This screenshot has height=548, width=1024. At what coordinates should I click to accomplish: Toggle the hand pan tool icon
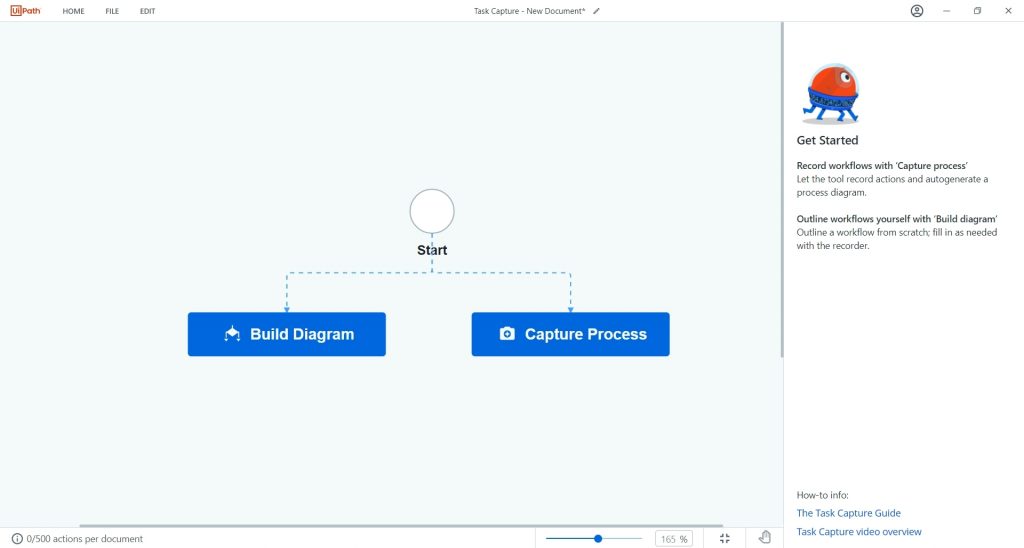pos(765,538)
